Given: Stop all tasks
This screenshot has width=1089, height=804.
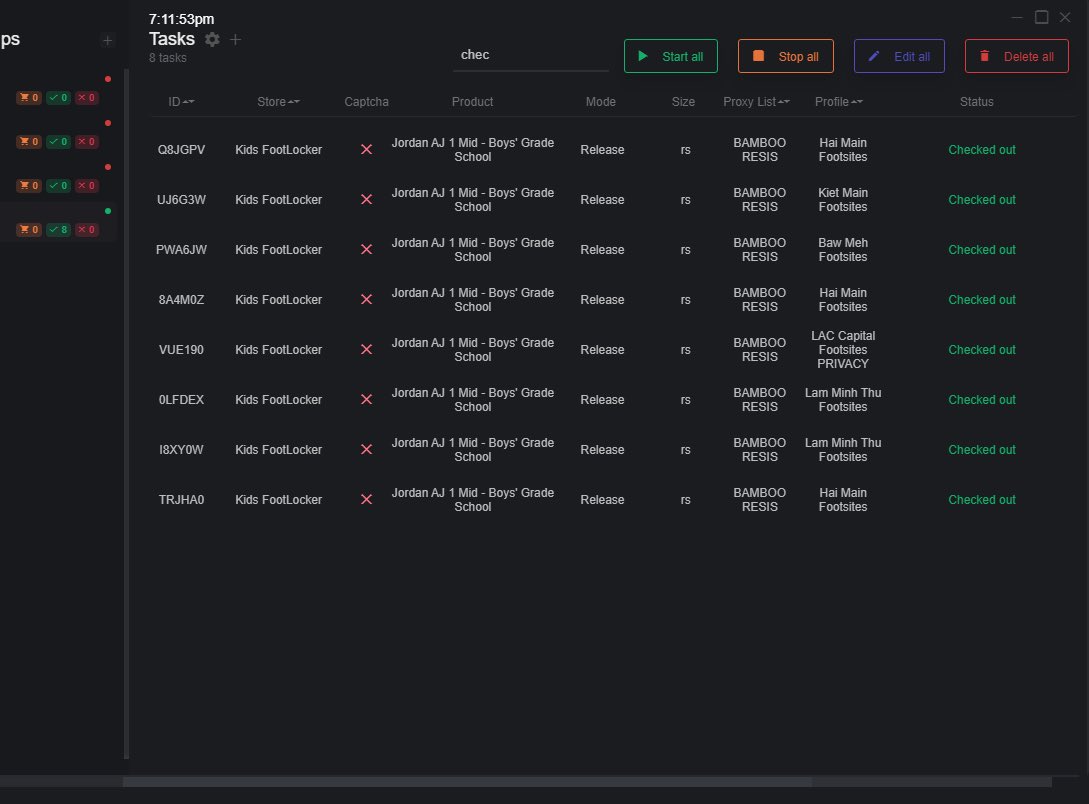Looking at the screenshot, I should [x=785, y=56].
